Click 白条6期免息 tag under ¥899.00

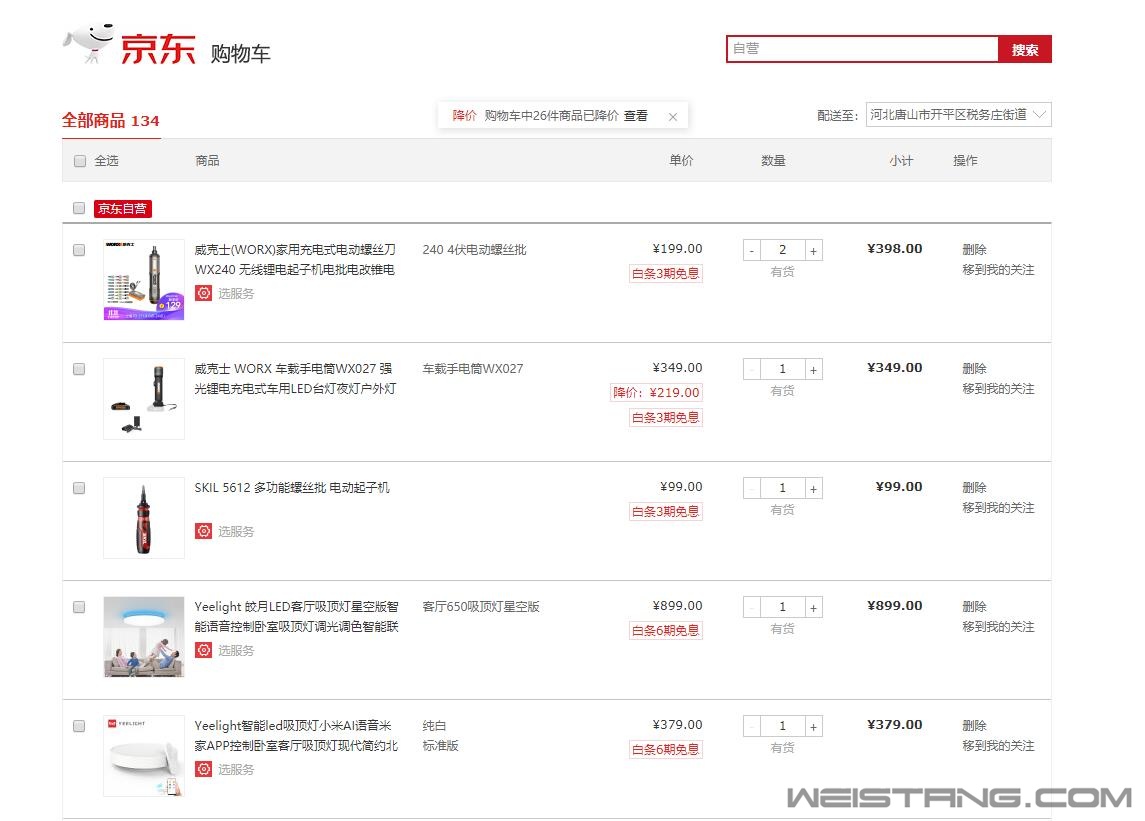pyautogui.click(x=665, y=630)
